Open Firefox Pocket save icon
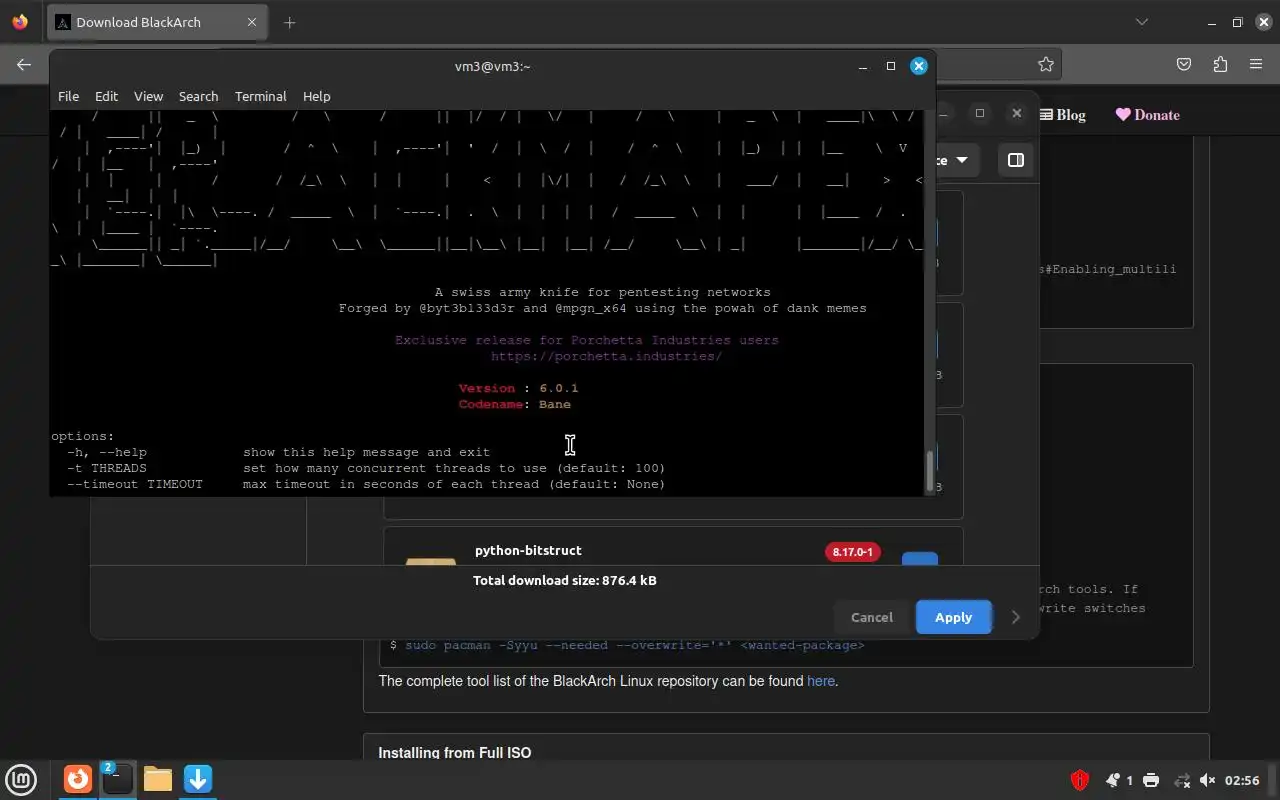1280x800 pixels. click(x=1184, y=64)
